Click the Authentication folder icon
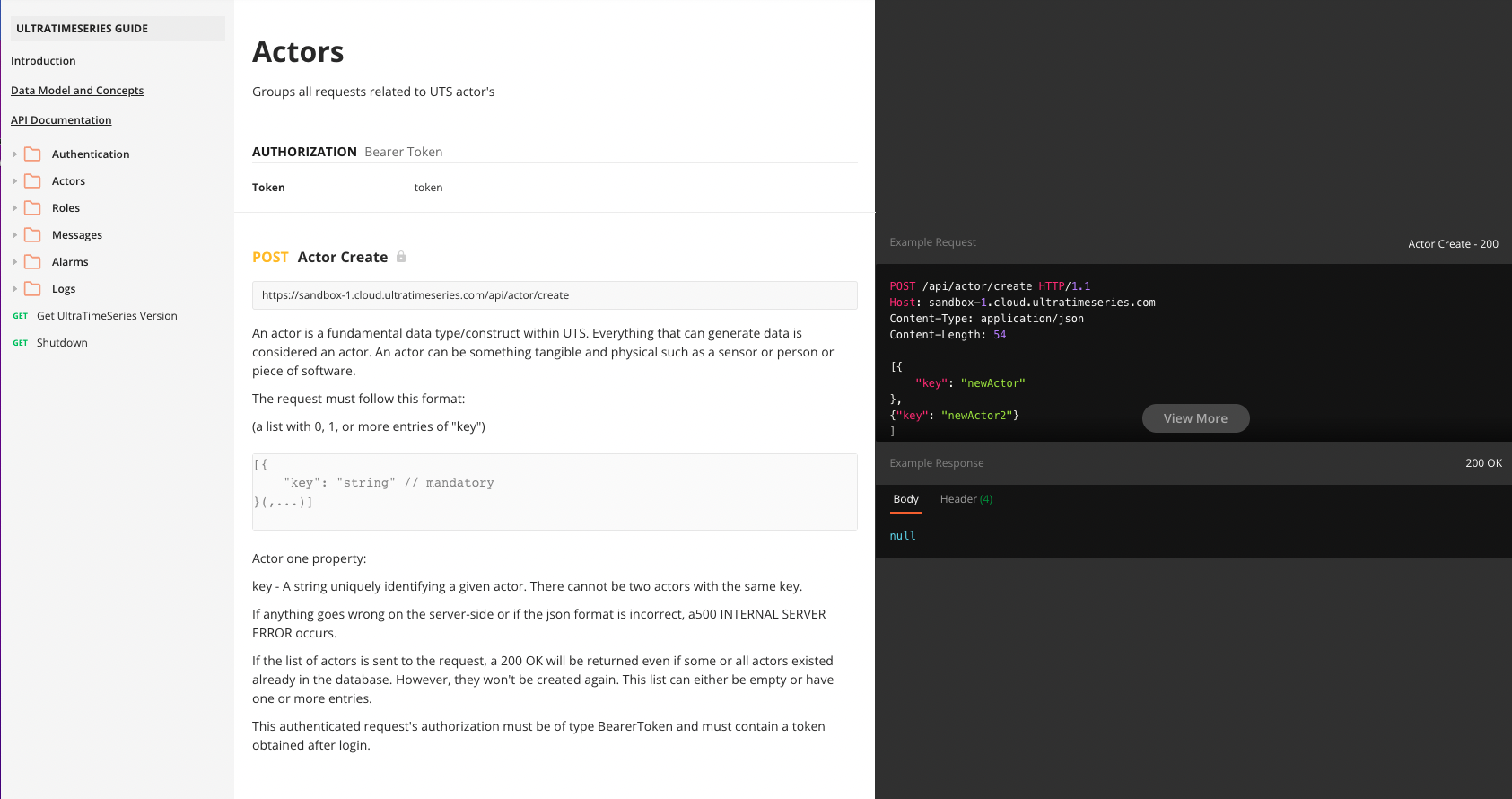This screenshot has height=799, width=1512. point(32,154)
